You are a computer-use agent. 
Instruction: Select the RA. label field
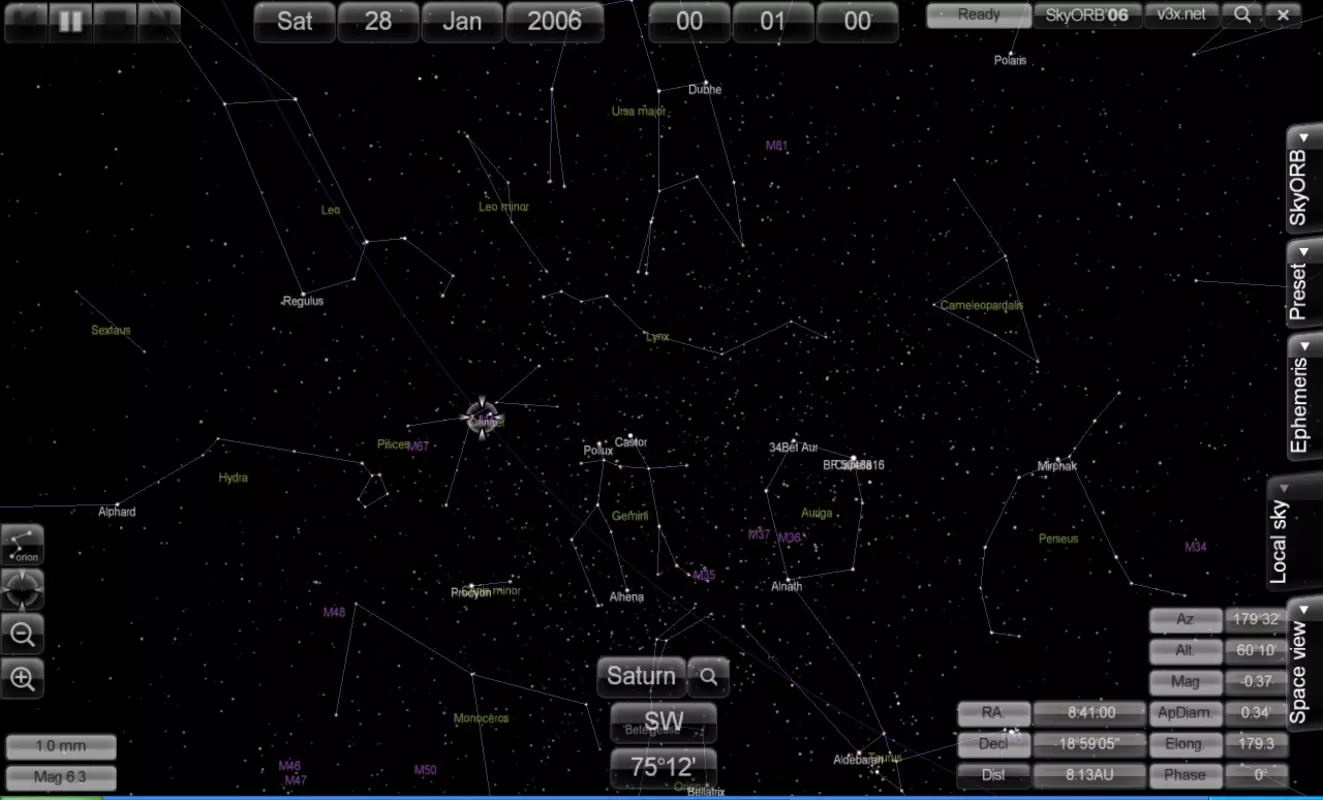click(x=994, y=714)
